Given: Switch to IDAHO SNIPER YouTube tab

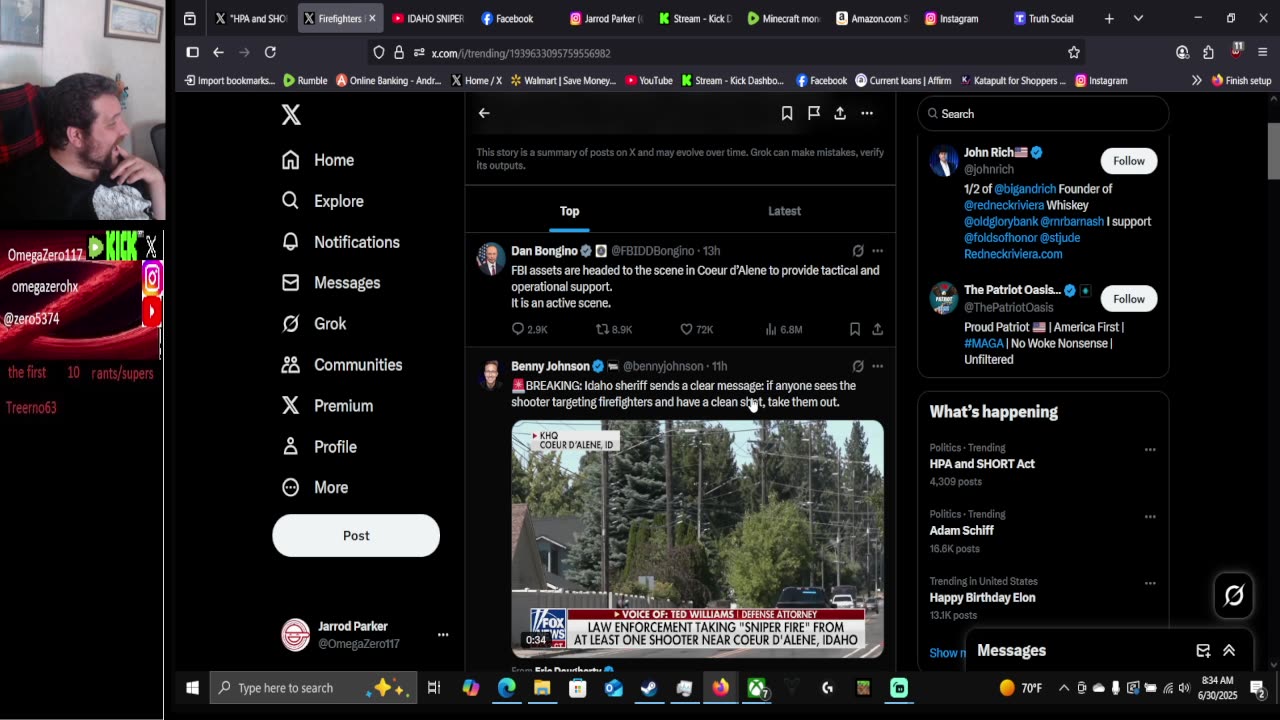Looking at the screenshot, I should click(x=428, y=18).
